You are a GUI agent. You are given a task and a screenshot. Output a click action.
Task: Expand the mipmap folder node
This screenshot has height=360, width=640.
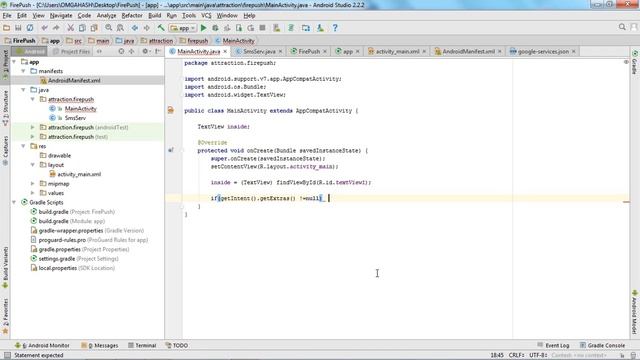click(33, 184)
